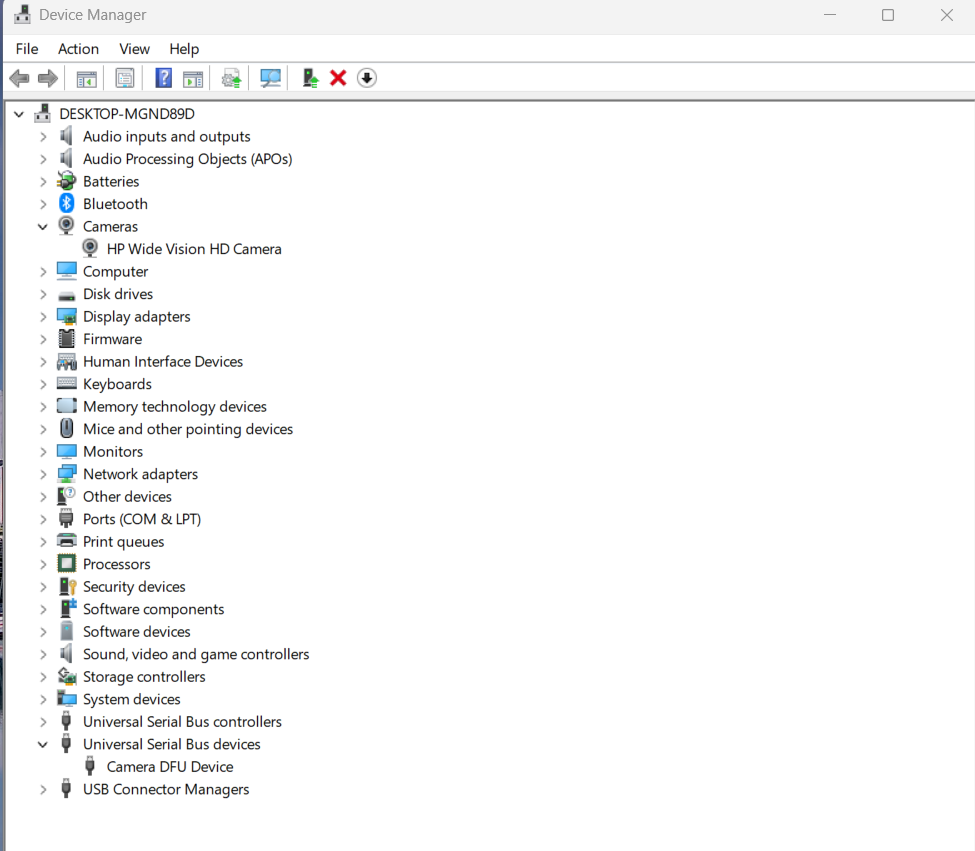
Task: Click the Processors category icon
Action: click(x=67, y=564)
